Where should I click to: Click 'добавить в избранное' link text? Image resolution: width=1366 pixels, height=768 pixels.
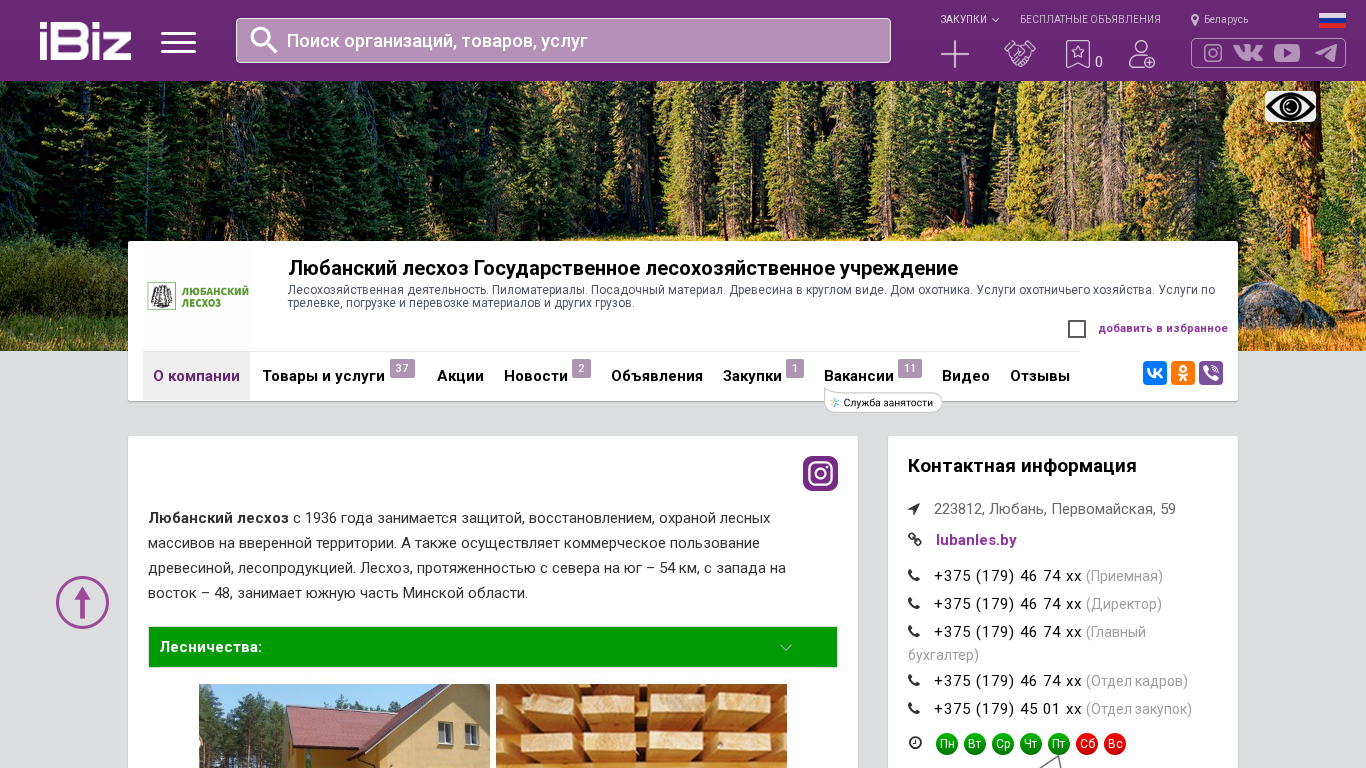(x=1163, y=329)
